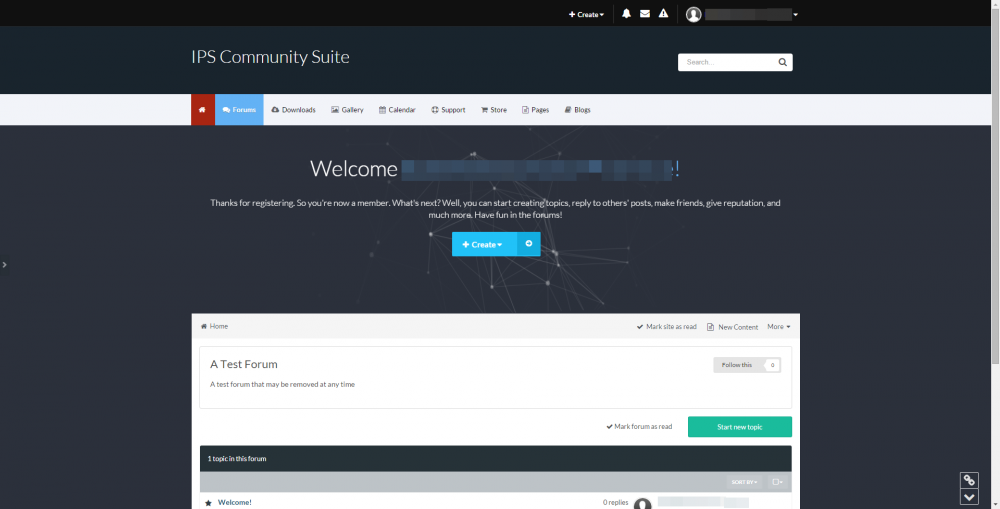Click the star icon beside Welcome! topic

click(x=208, y=502)
